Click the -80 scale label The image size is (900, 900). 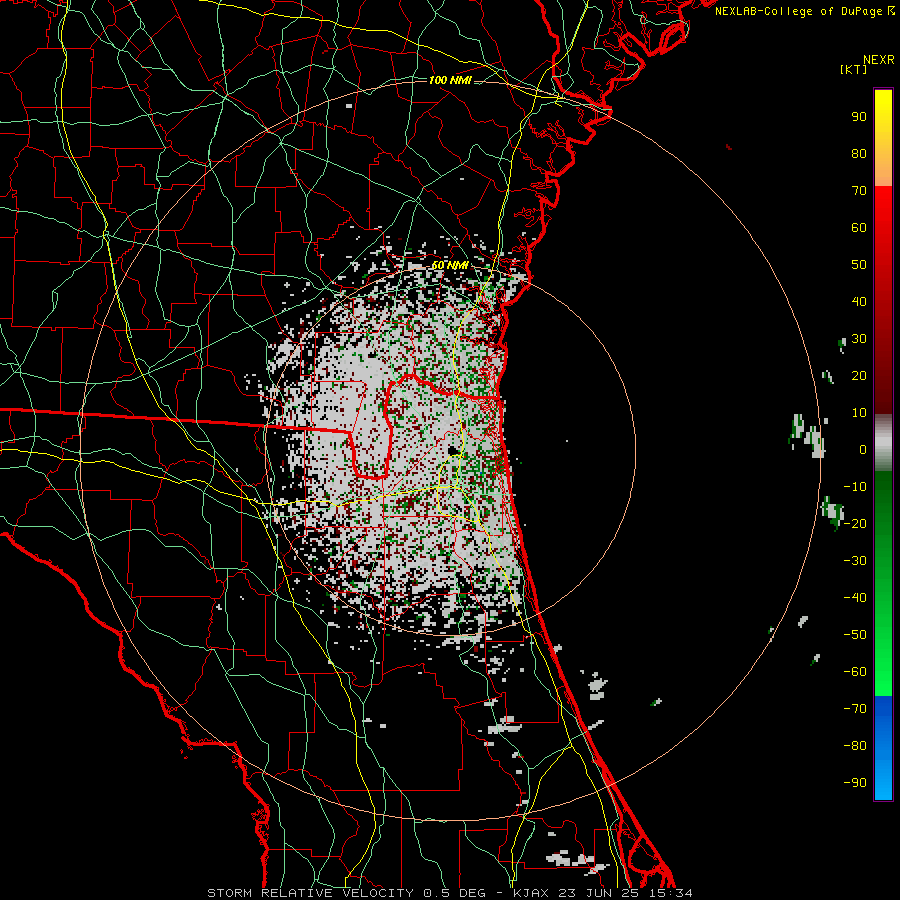click(x=855, y=746)
